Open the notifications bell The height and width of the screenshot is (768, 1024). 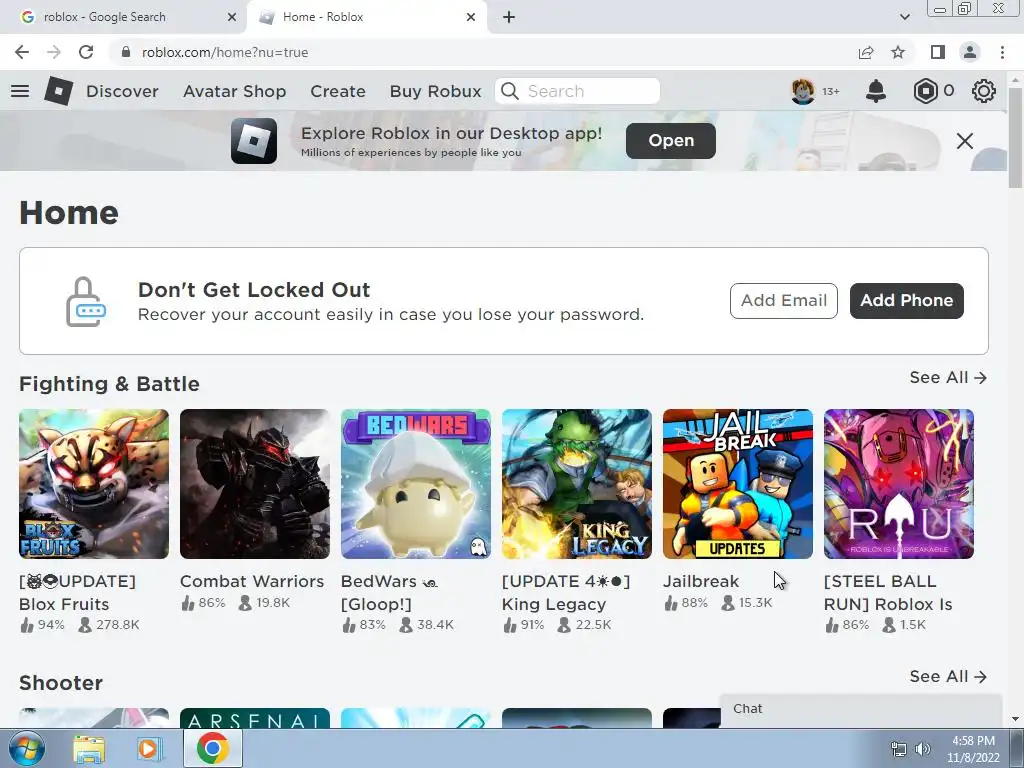876,91
